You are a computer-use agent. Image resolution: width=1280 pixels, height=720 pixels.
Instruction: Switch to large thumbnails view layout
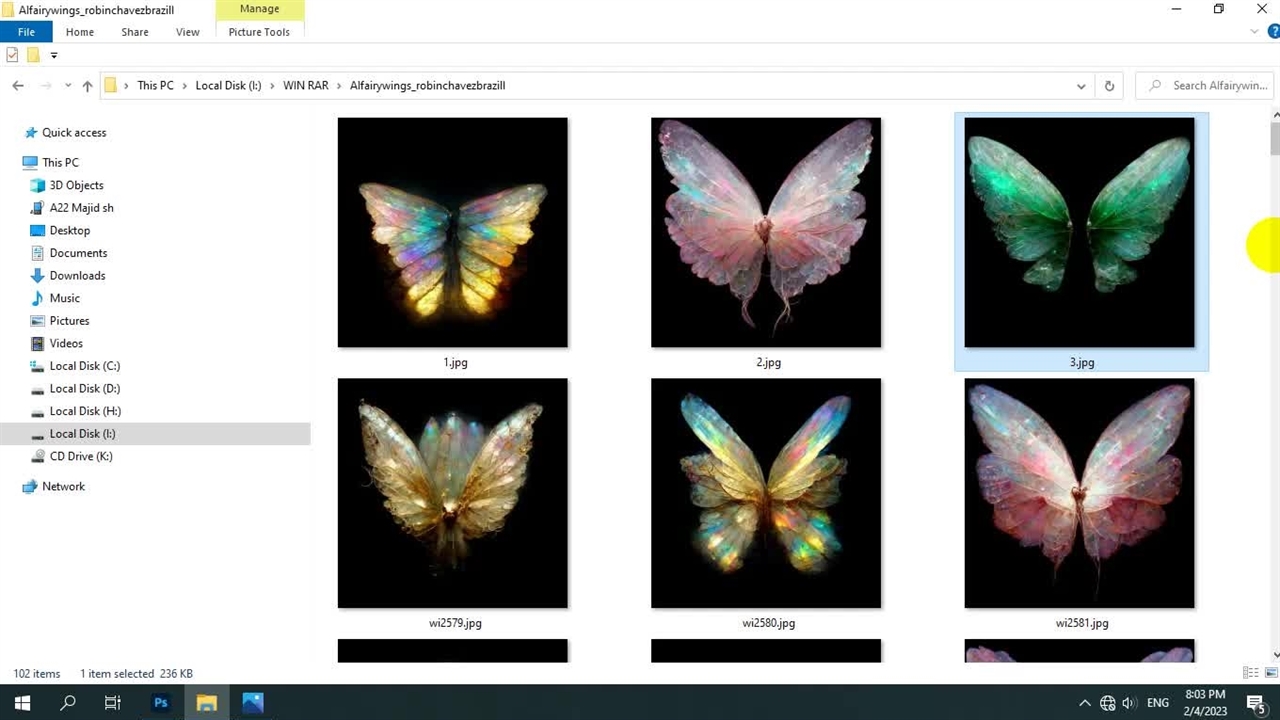[x=1269, y=673]
